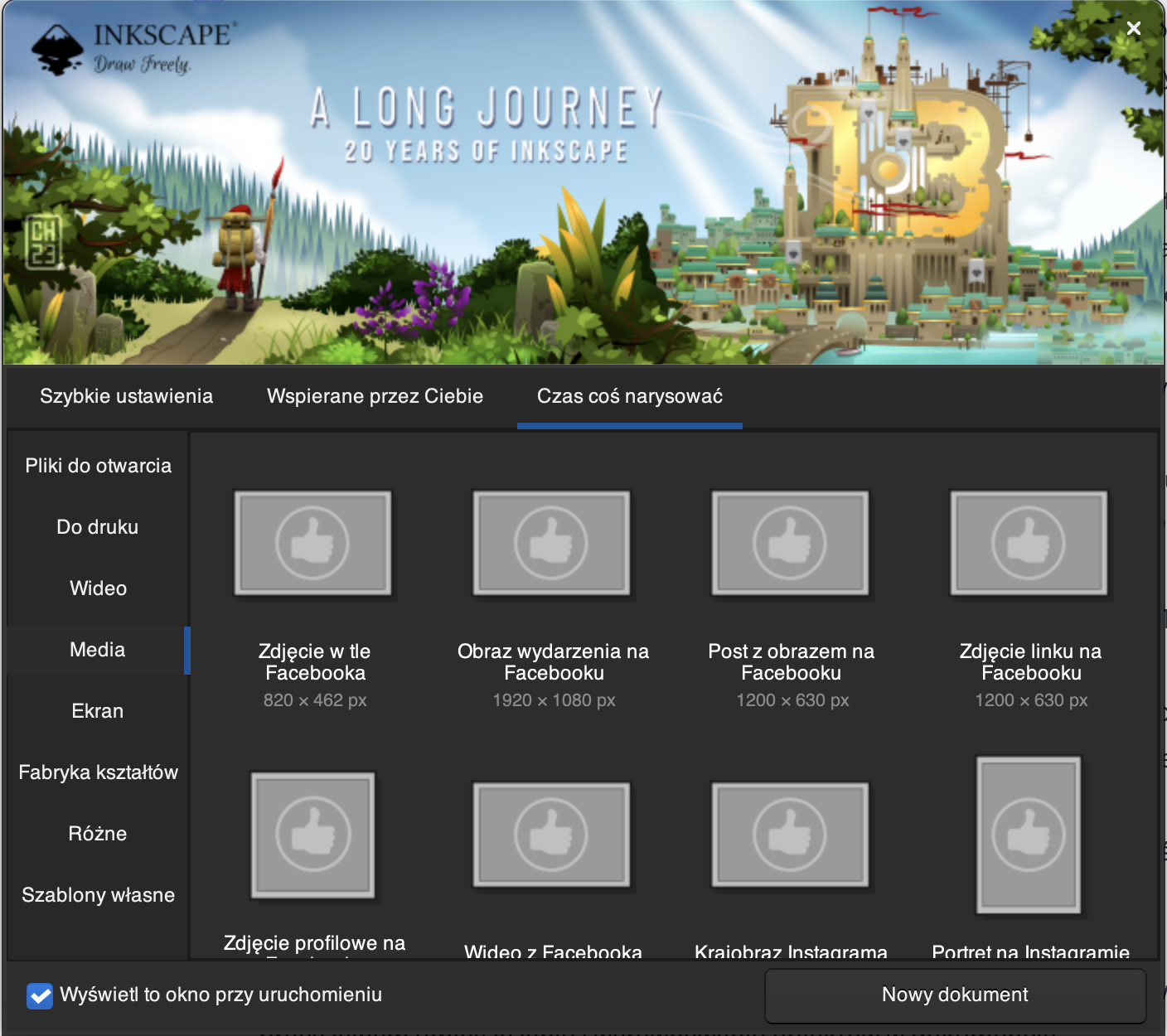Select the Do druku template category
Screen dimensions: 1167x1036
pyautogui.click(x=98, y=527)
